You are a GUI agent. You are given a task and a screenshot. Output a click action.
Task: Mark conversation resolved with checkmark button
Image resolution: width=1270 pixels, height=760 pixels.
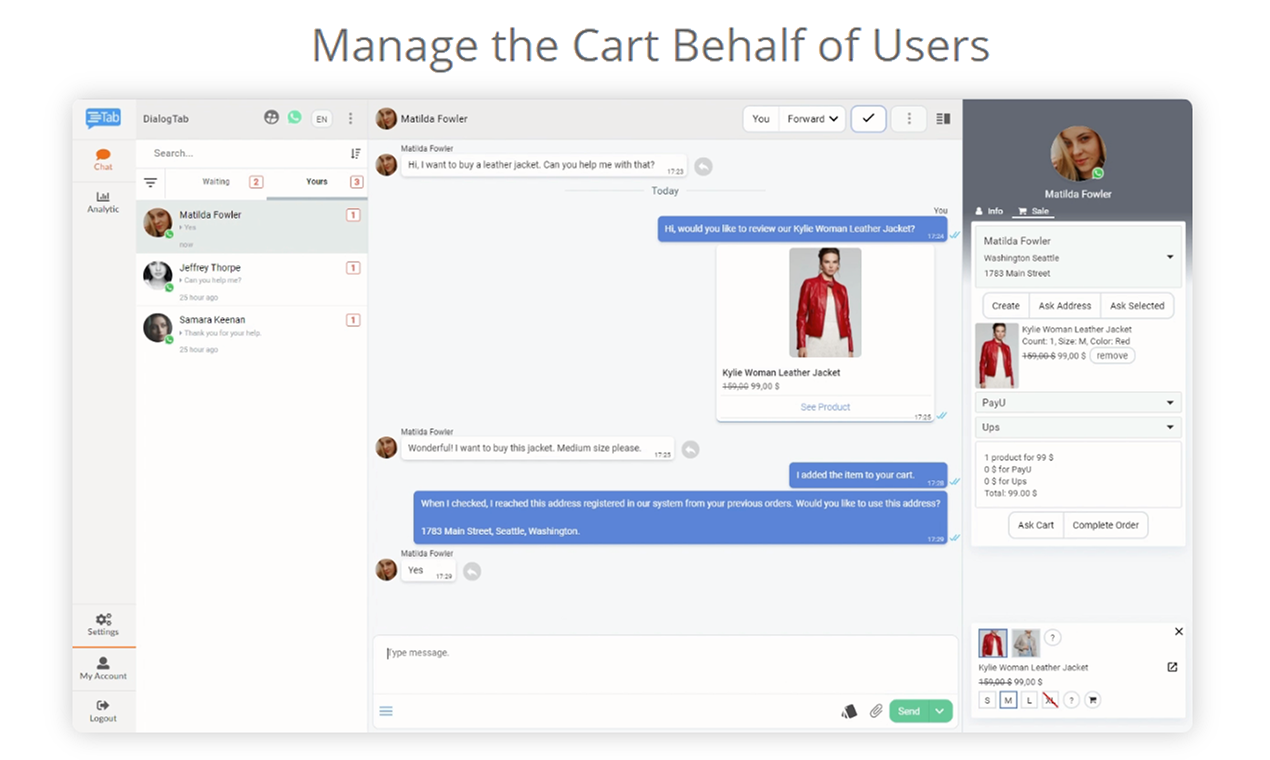(868, 119)
